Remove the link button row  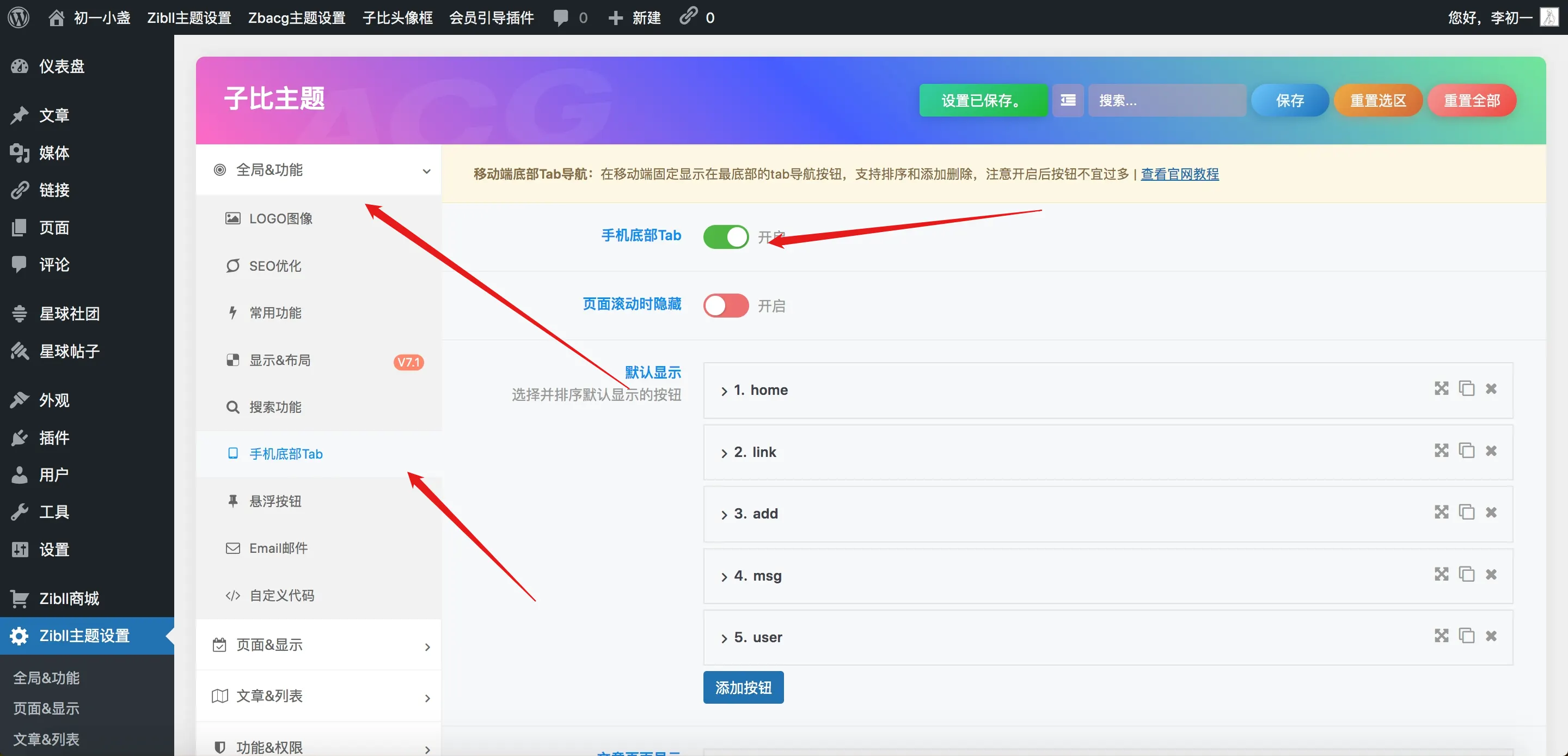click(x=1491, y=451)
